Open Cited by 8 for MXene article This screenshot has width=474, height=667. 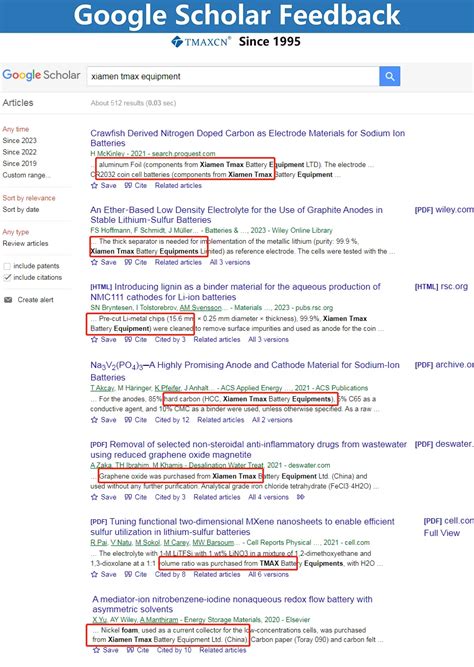tap(170, 574)
